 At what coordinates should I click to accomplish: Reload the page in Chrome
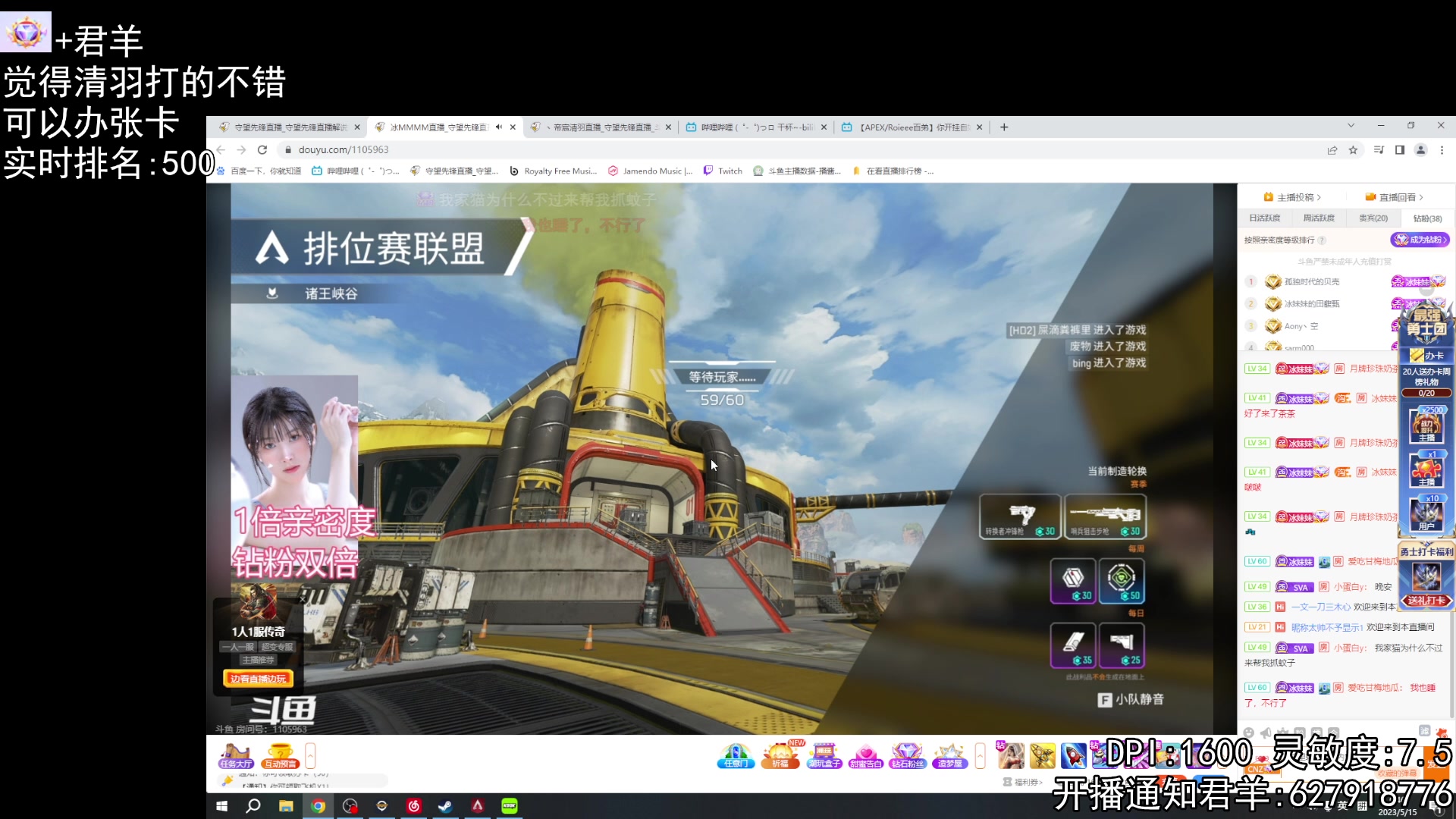(x=262, y=149)
